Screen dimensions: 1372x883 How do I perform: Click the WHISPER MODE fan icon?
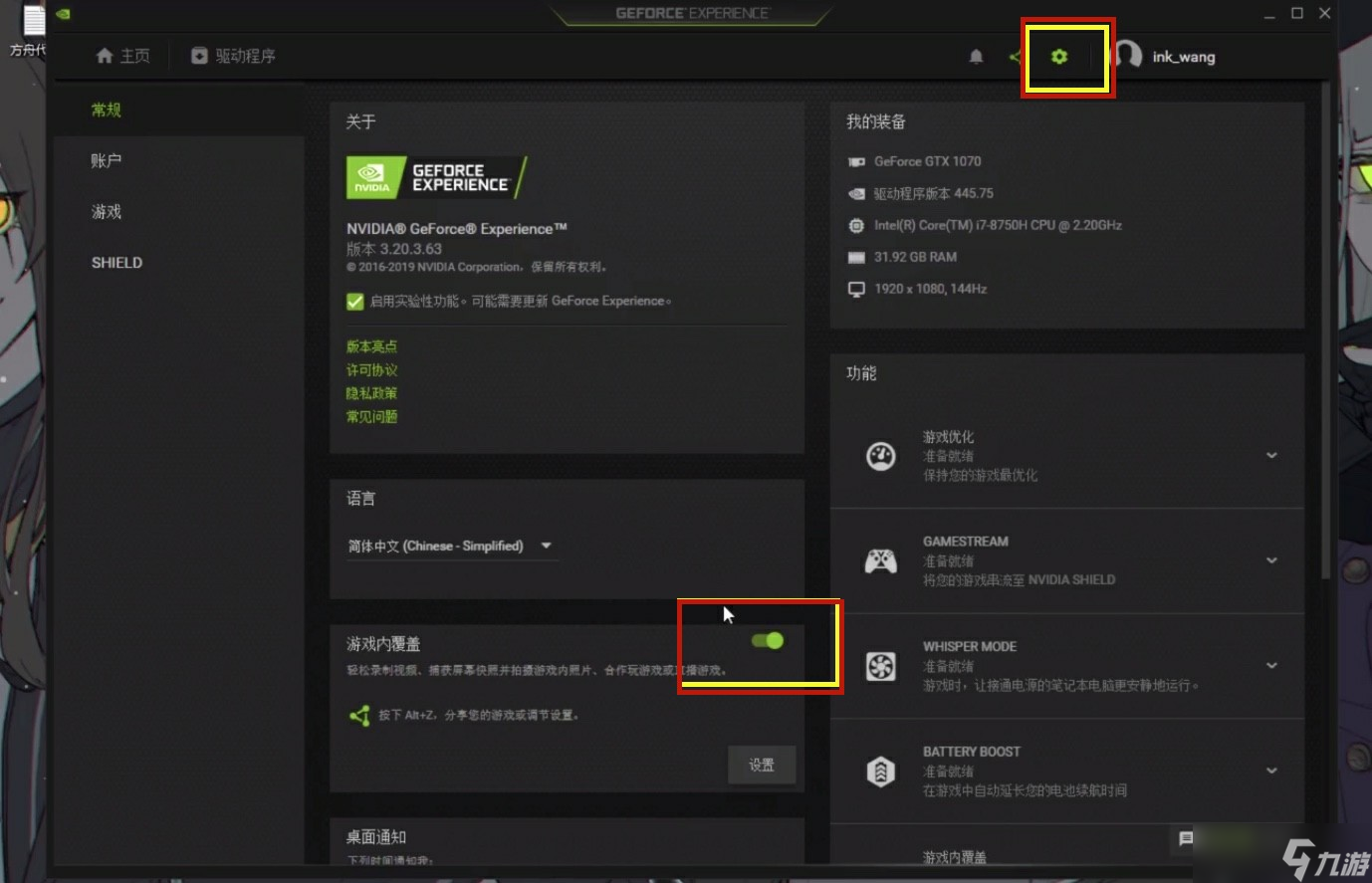click(x=880, y=666)
